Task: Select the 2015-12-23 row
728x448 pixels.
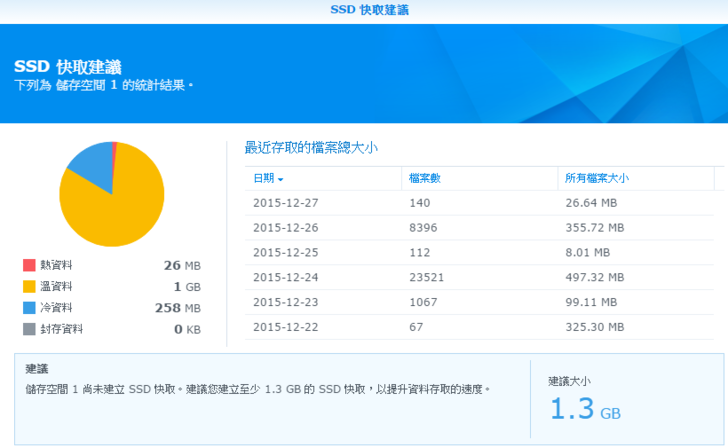Action: 480,301
